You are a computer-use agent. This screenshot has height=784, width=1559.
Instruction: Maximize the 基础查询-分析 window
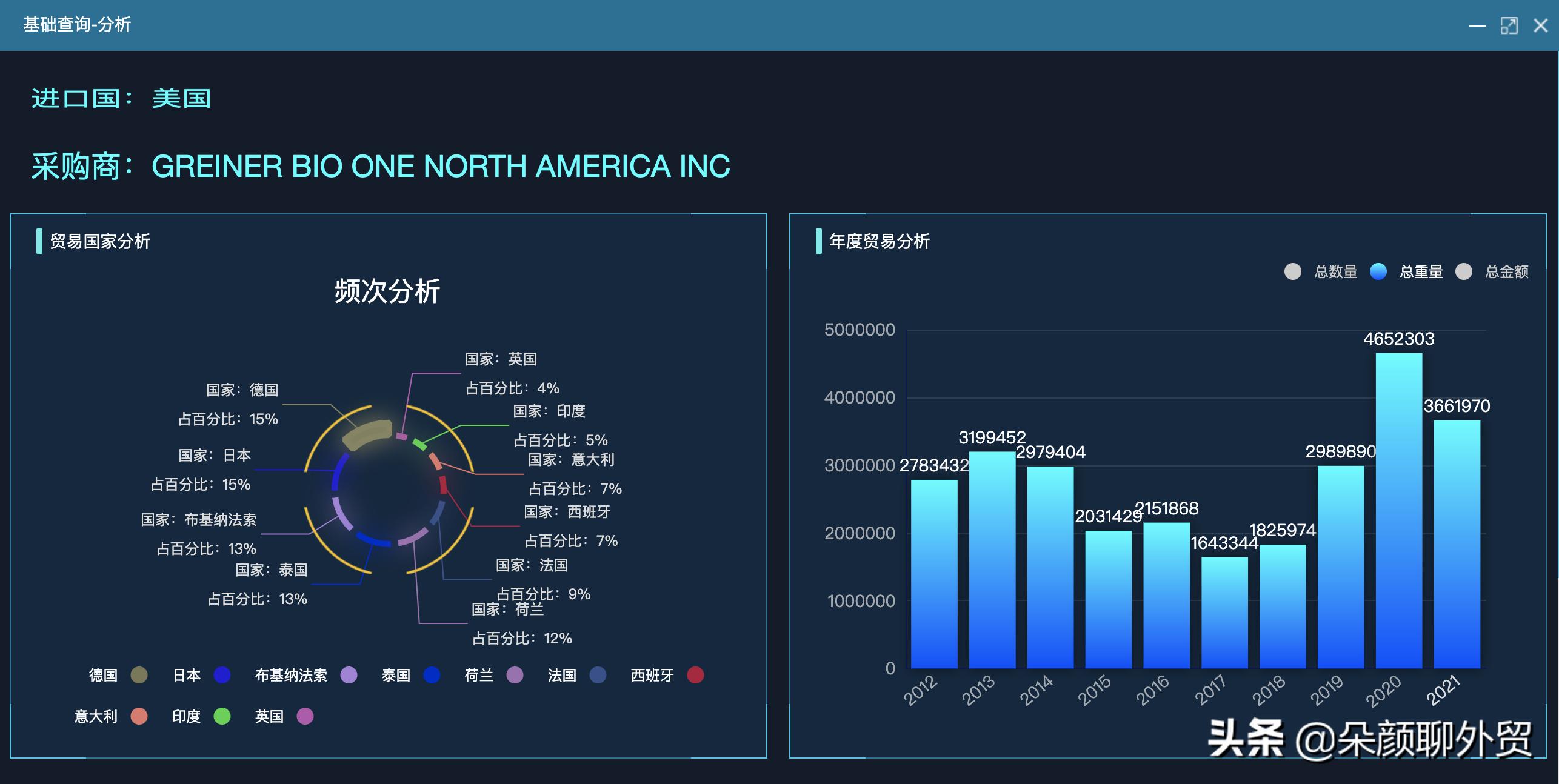1509,25
